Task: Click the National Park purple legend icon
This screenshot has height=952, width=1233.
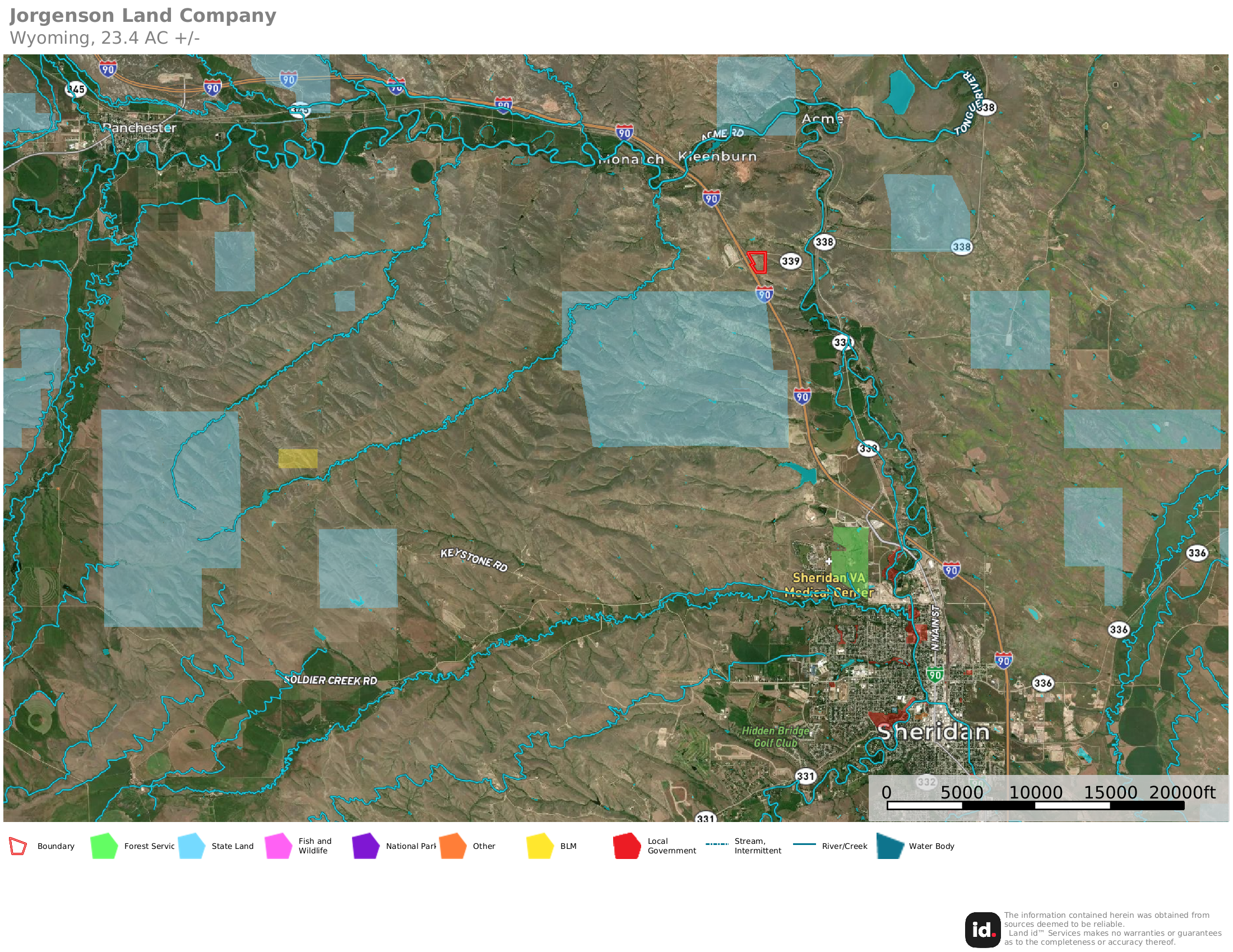Action: pos(365,846)
